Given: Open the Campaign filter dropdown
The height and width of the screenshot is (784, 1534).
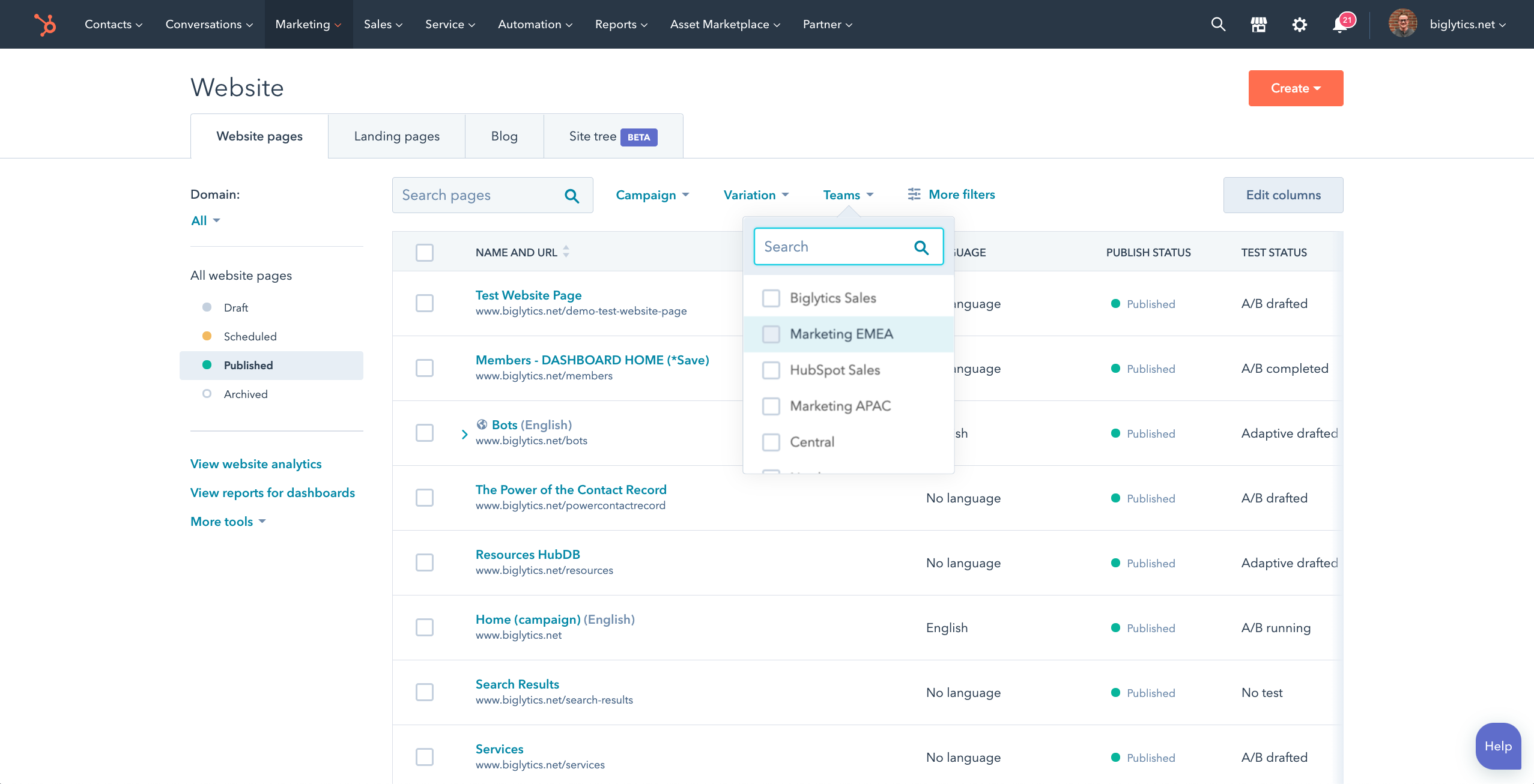Looking at the screenshot, I should (652, 194).
